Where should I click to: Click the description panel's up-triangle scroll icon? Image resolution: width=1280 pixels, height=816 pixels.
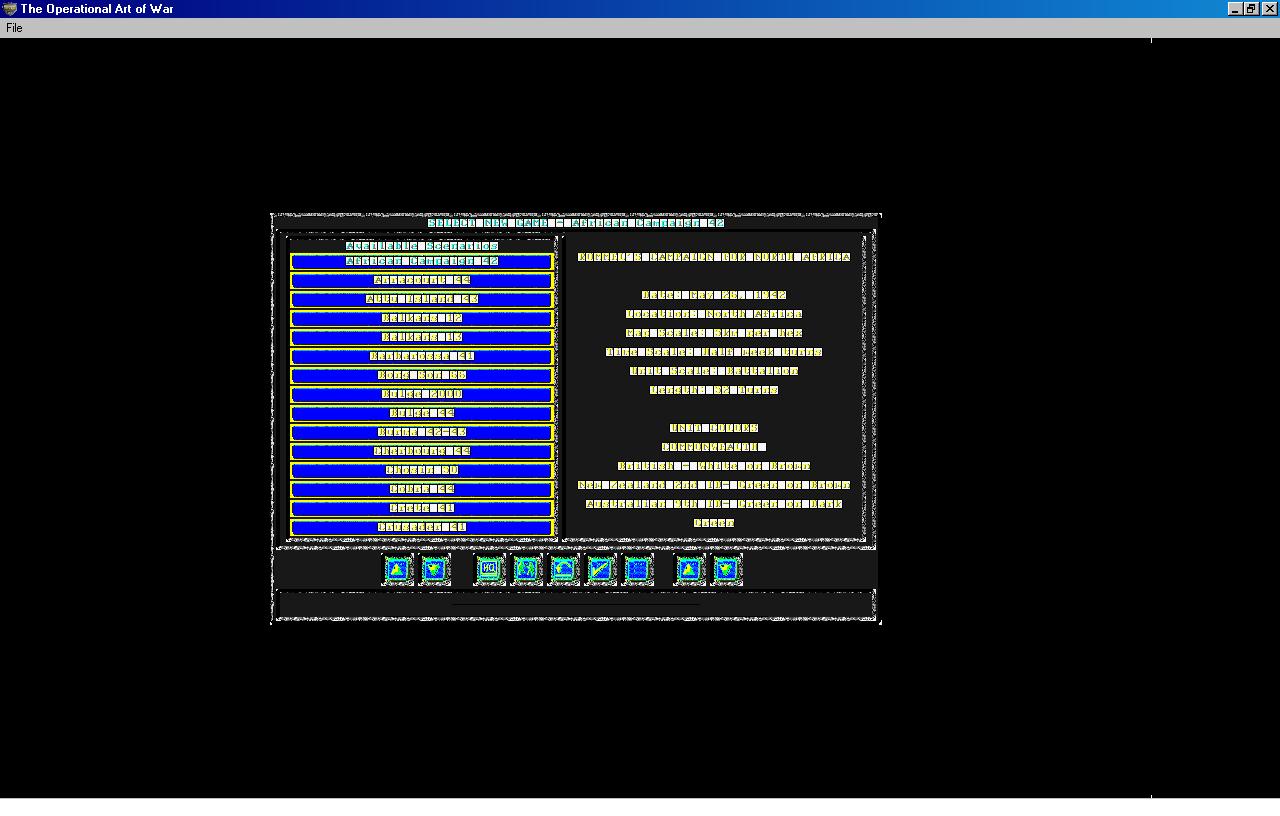690,570
